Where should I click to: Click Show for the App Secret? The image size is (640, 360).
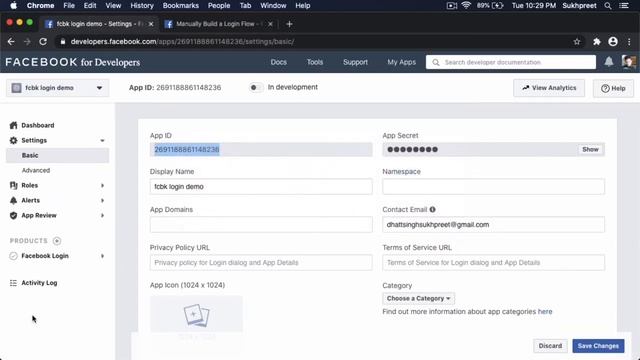pos(590,149)
